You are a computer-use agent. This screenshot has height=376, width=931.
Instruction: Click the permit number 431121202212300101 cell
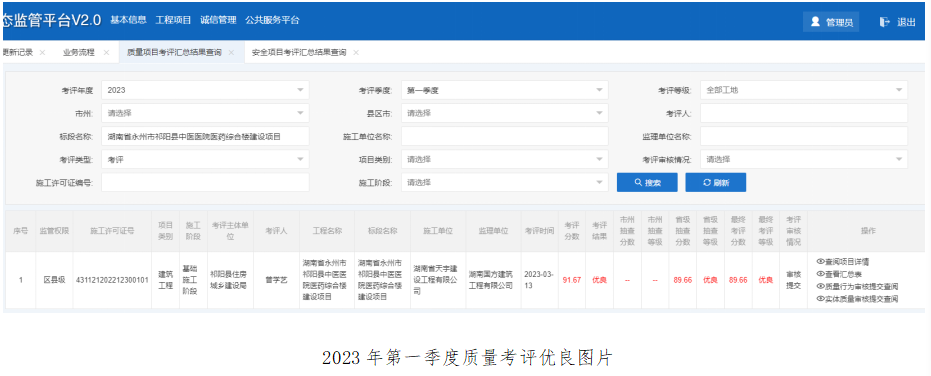point(112,280)
